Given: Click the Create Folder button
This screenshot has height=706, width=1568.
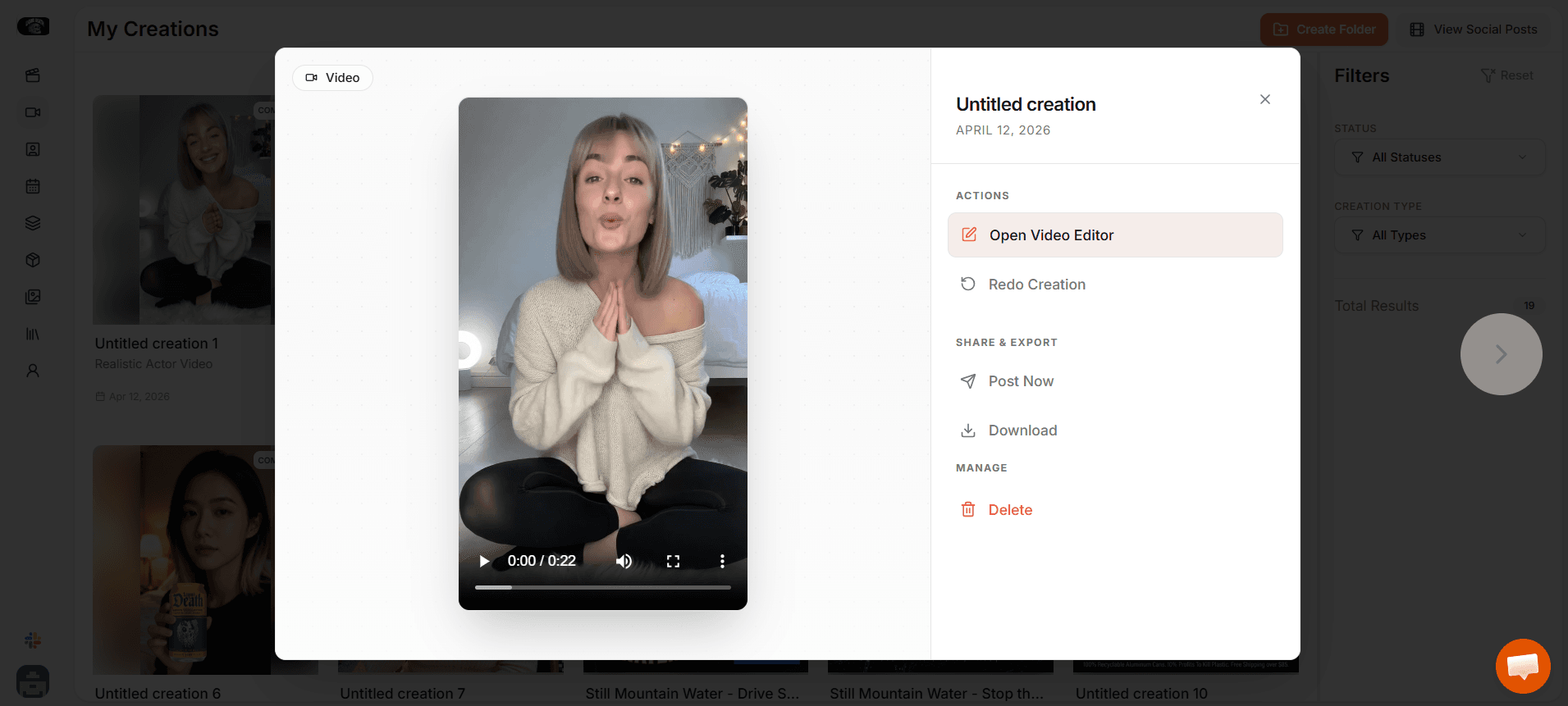Looking at the screenshot, I should point(1324,30).
